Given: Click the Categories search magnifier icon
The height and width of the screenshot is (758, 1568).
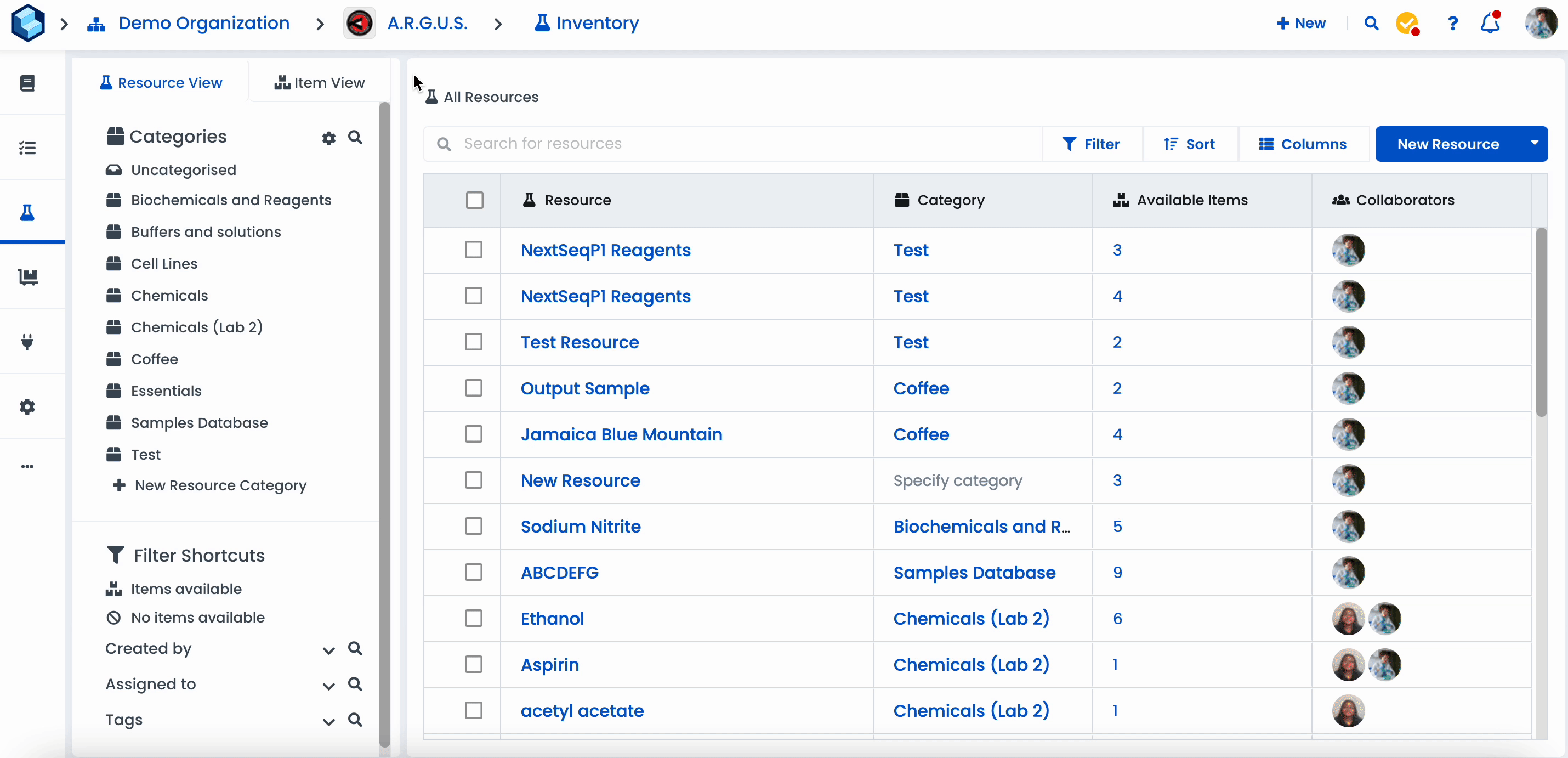Looking at the screenshot, I should coord(355,138).
